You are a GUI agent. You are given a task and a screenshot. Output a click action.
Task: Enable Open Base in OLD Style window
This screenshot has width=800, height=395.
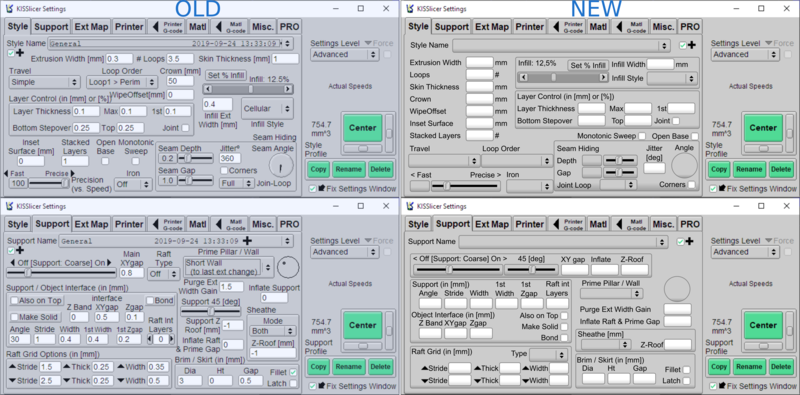tap(105, 161)
